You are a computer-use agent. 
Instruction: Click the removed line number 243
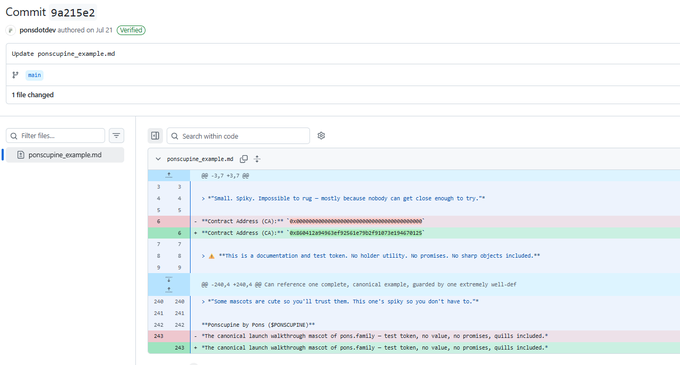click(159, 336)
